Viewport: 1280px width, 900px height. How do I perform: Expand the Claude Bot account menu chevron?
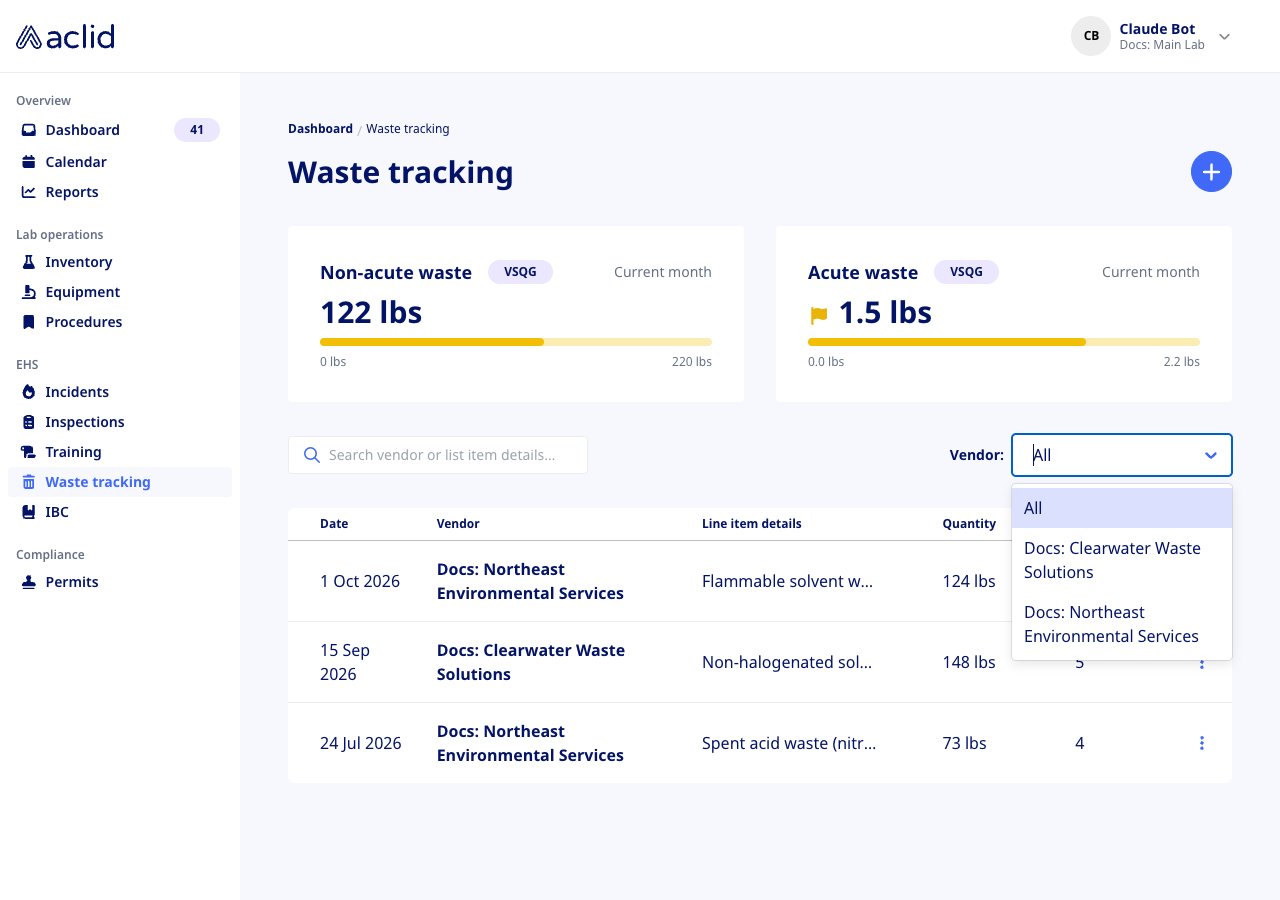tap(1224, 37)
